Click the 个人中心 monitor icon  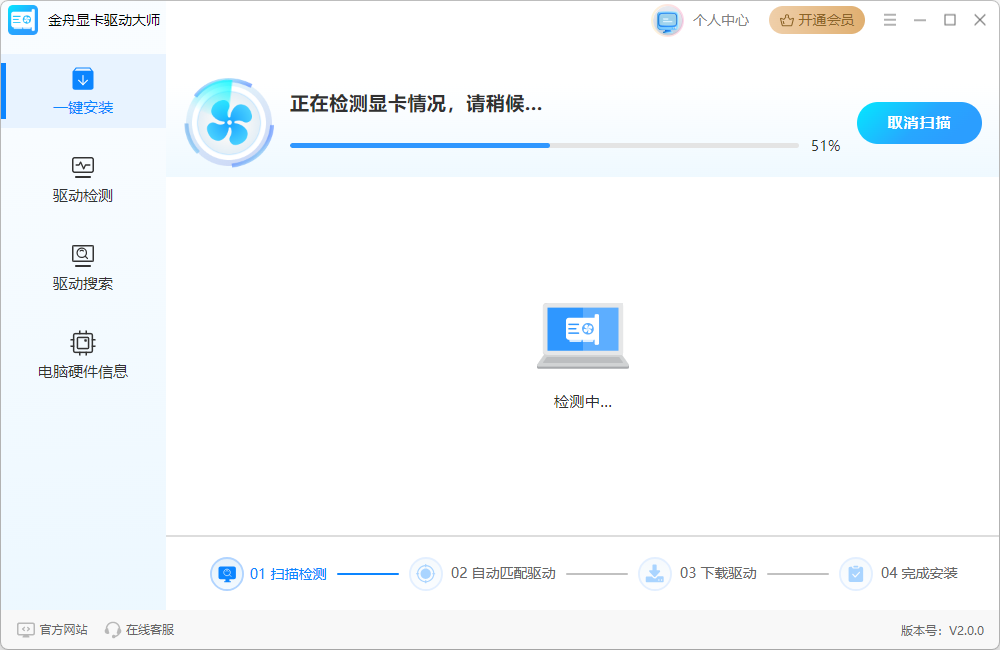tap(666, 19)
